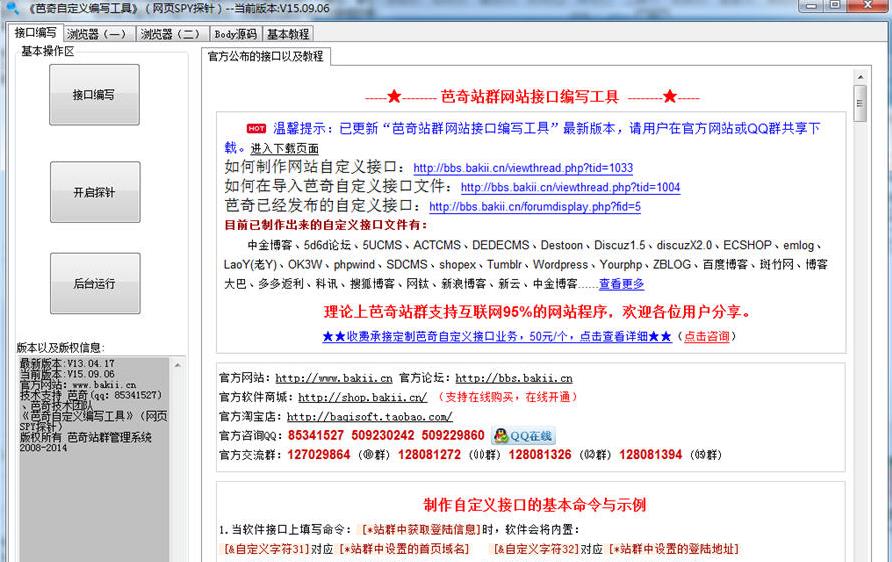Open the 浏览器(二) tab
This screenshot has width=892, height=562.
click(x=170, y=34)
